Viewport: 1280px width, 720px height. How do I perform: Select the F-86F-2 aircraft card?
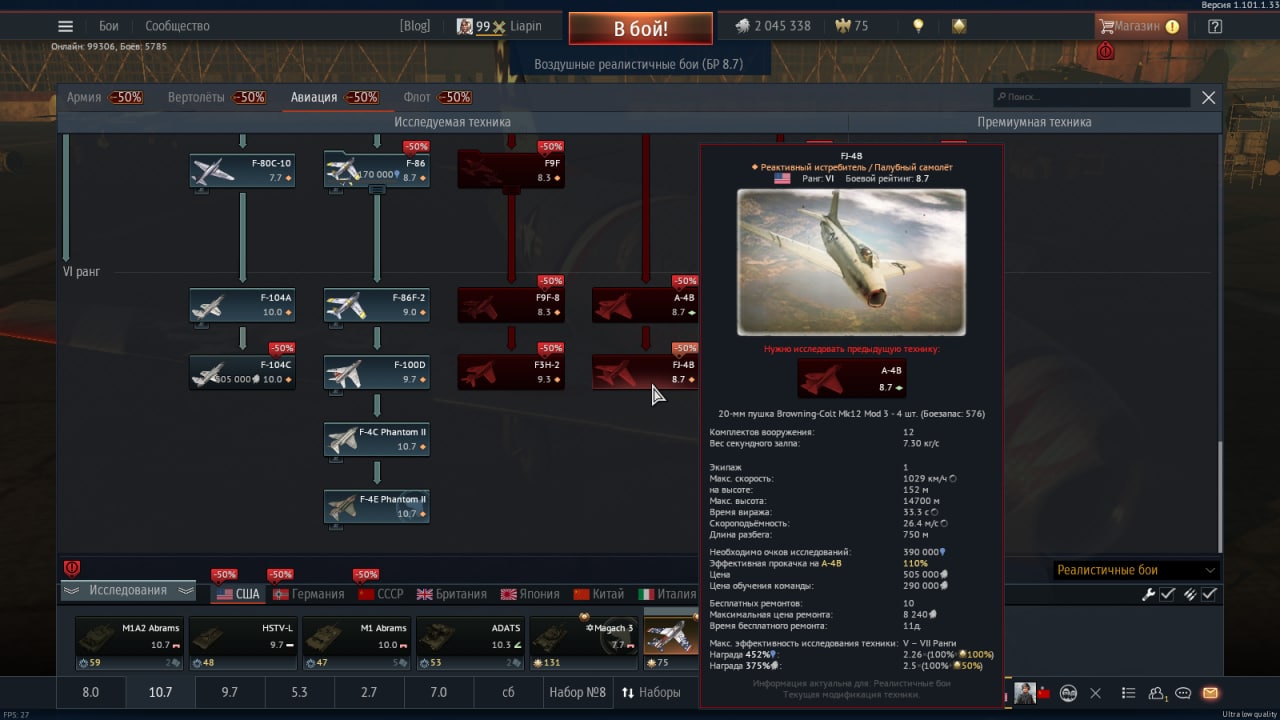pos(377,306)
